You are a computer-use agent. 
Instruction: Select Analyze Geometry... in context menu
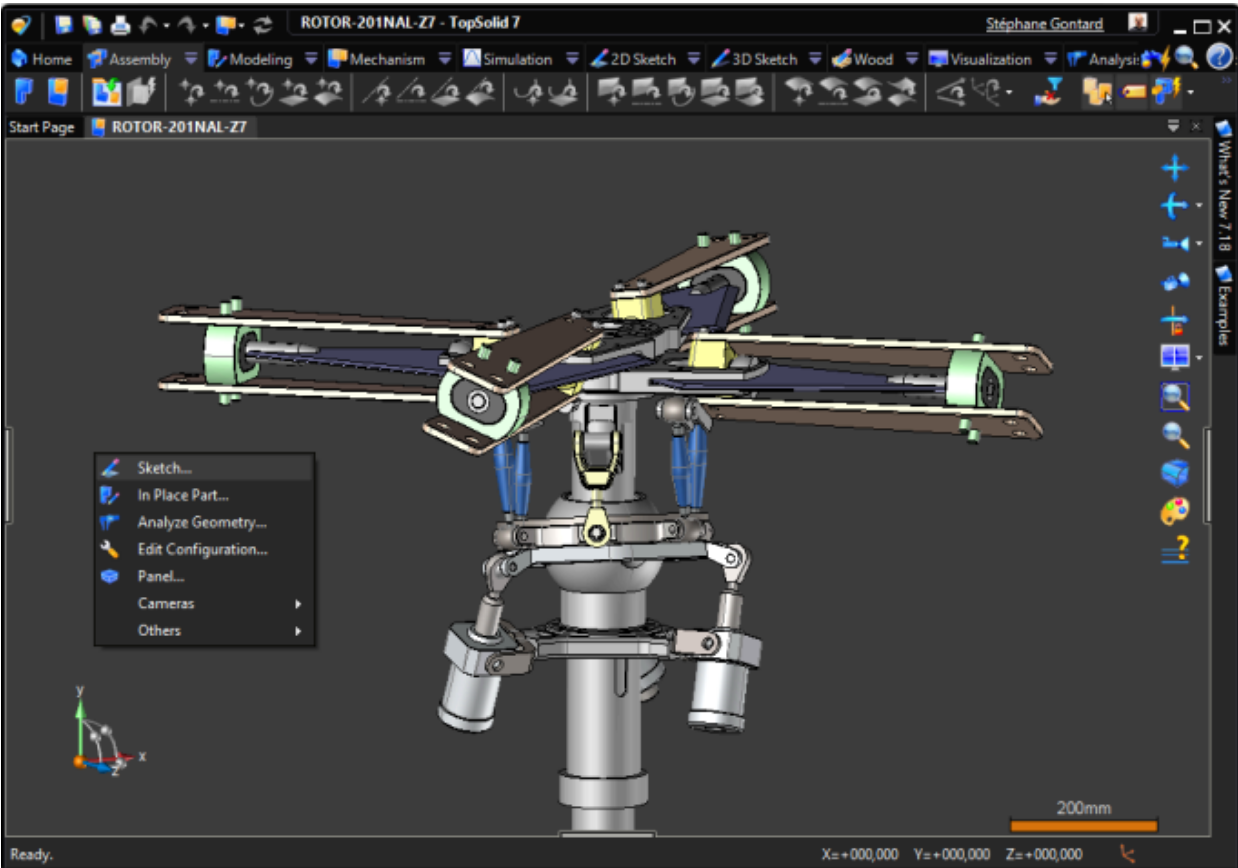coord(204,522)
